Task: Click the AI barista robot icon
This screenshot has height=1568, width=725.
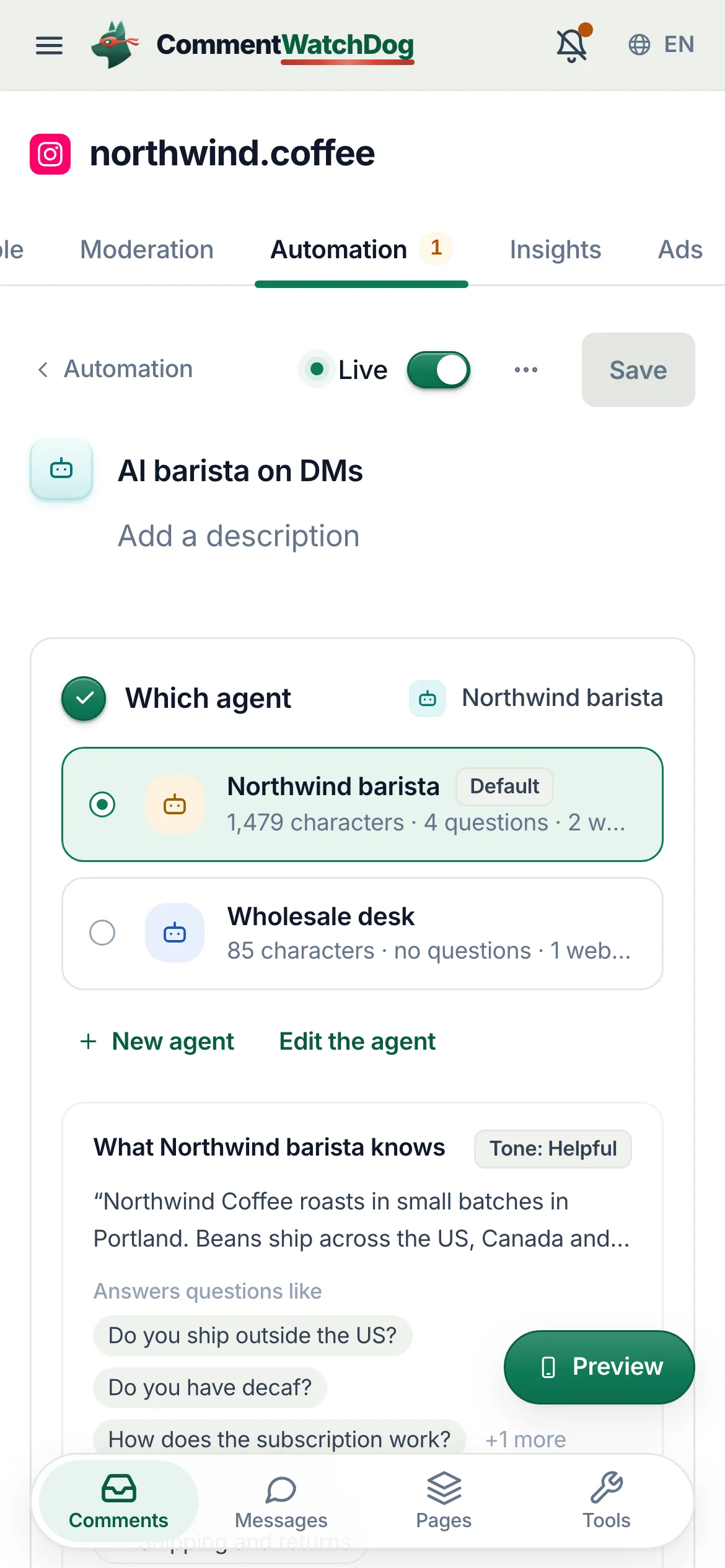Action: tap(61, 470)
